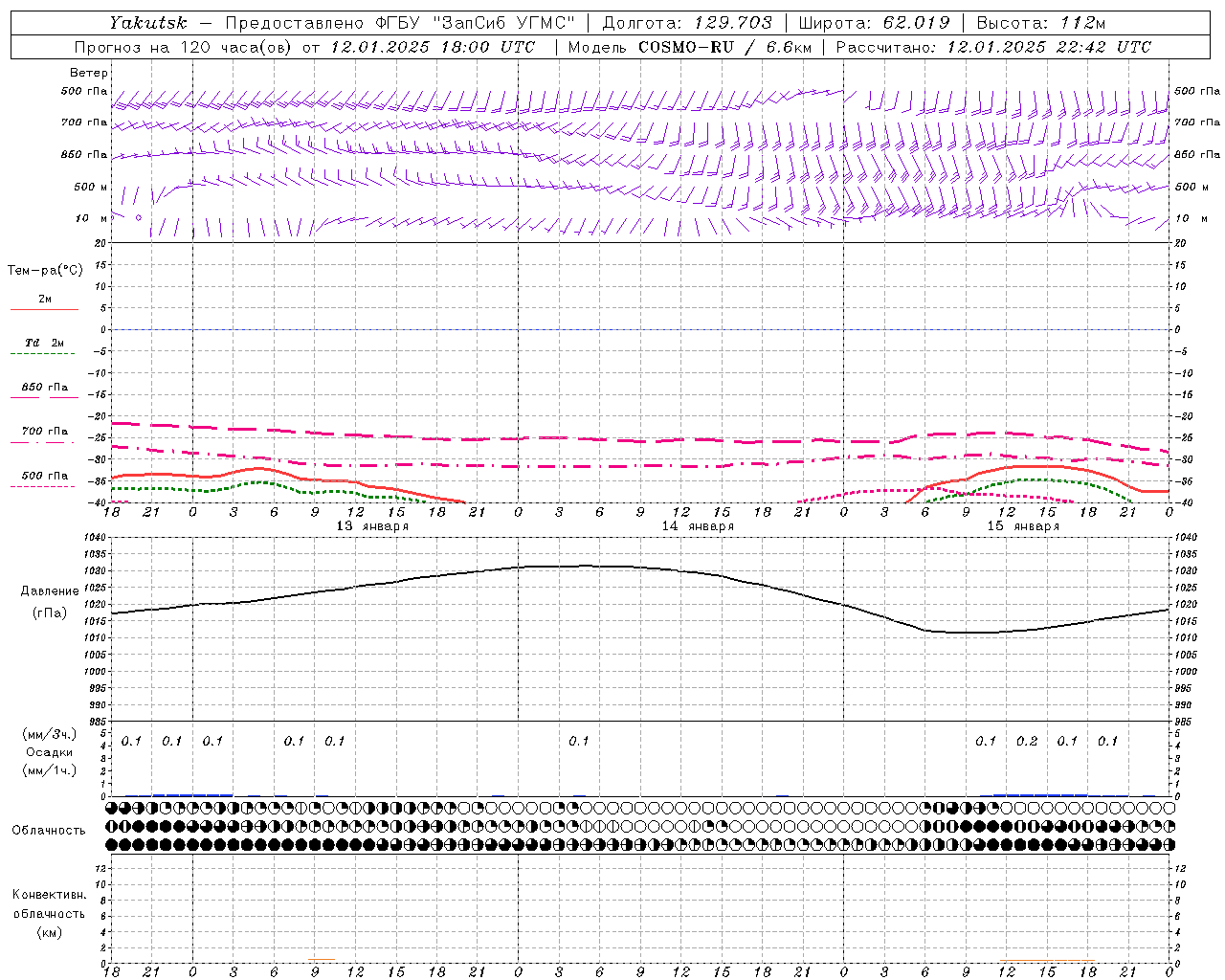Click the "2м" temperature legend entry
This screenshot has height=980, width=1225.
[x=45, y=299]
